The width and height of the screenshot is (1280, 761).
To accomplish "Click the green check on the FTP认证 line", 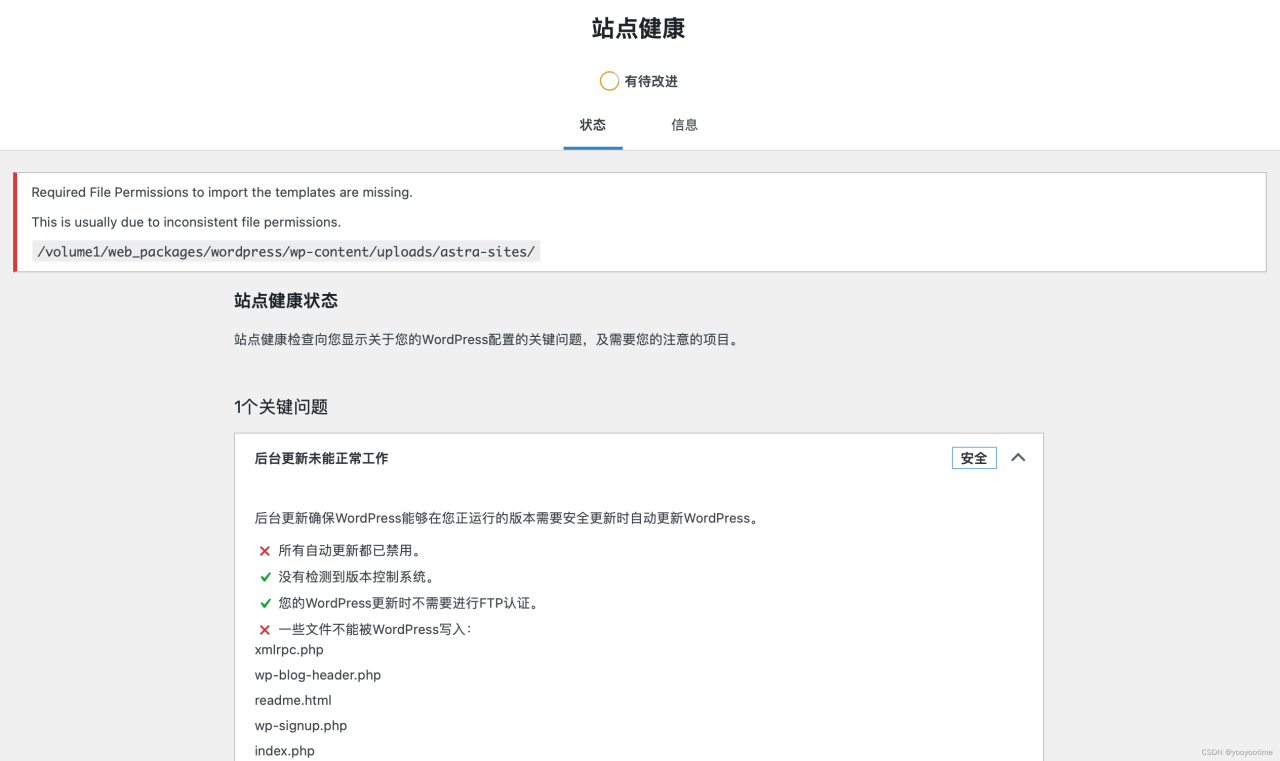I will pyautogui.click(x=264, y=603).
